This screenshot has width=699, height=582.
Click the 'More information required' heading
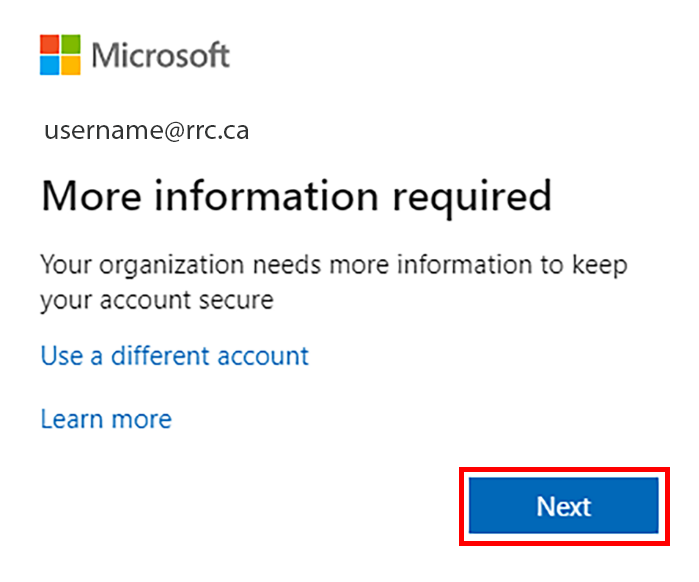[296, 196]
